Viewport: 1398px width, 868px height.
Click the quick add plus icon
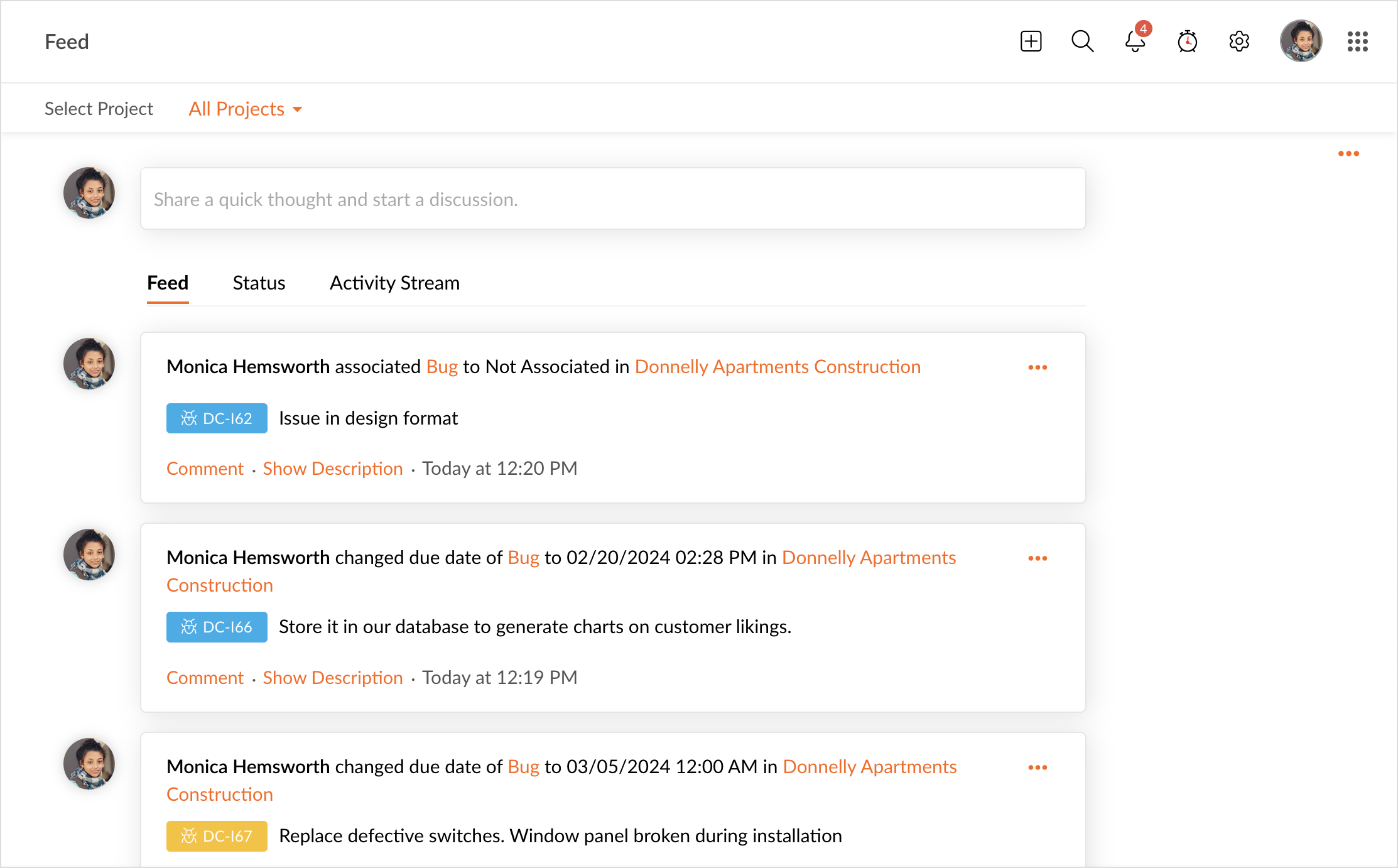coord(1031,41)
